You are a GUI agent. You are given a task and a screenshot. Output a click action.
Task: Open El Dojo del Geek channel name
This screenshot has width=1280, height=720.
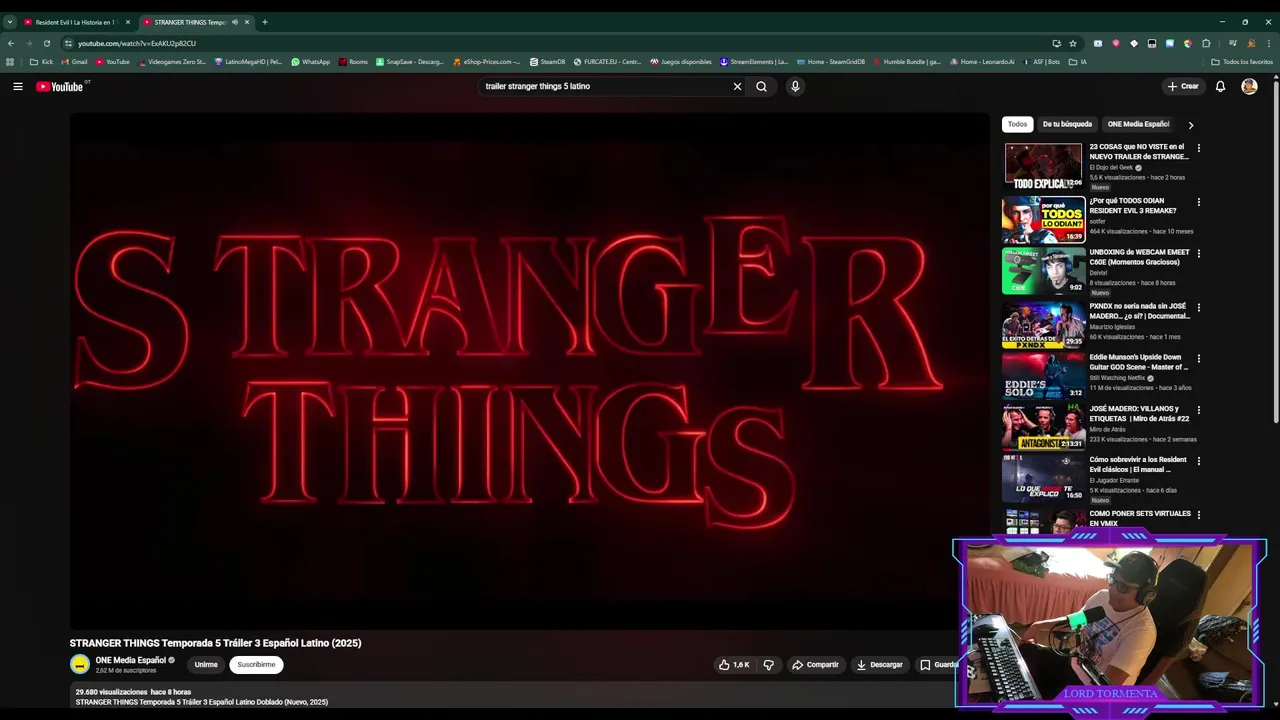(1111, 167)
